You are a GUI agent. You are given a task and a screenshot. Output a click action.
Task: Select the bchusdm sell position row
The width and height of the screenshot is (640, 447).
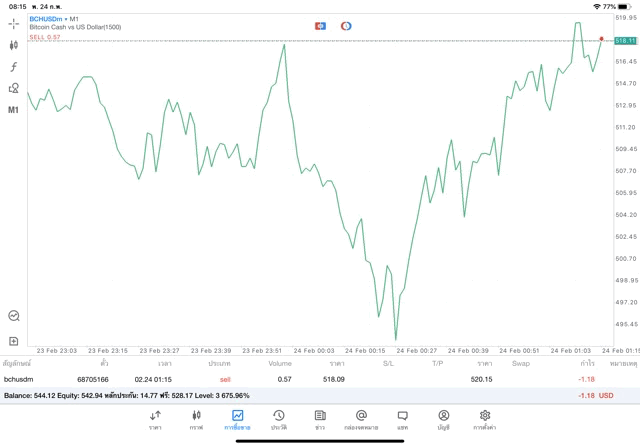[300, 380]
